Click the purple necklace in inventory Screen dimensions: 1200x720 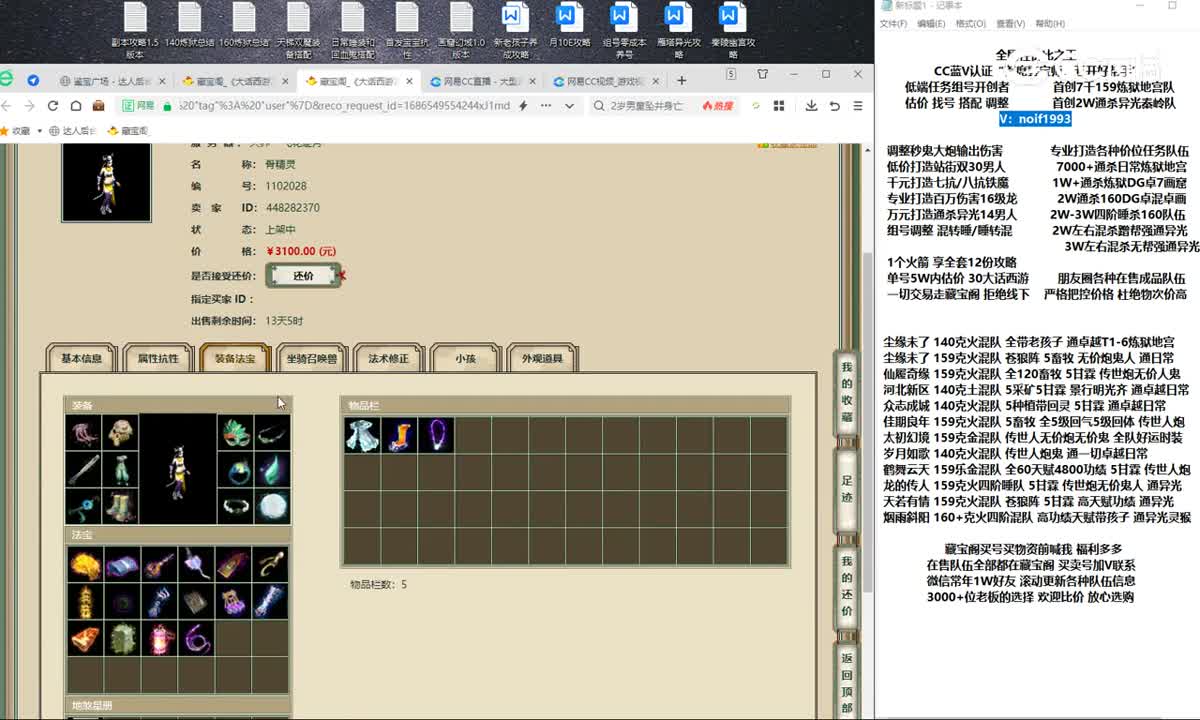[435, 435]
